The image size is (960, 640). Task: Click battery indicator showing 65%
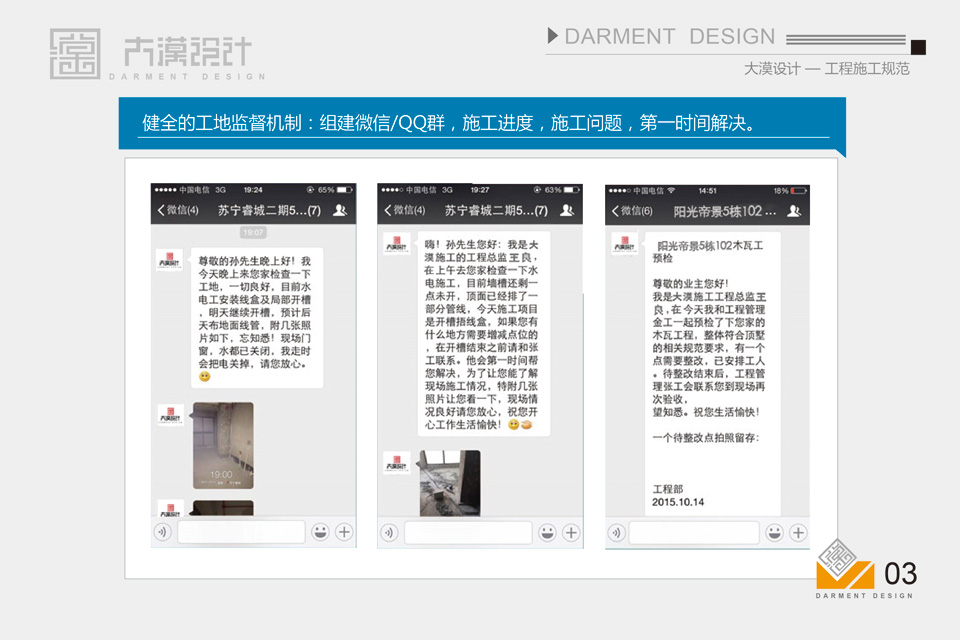[336, 190]
